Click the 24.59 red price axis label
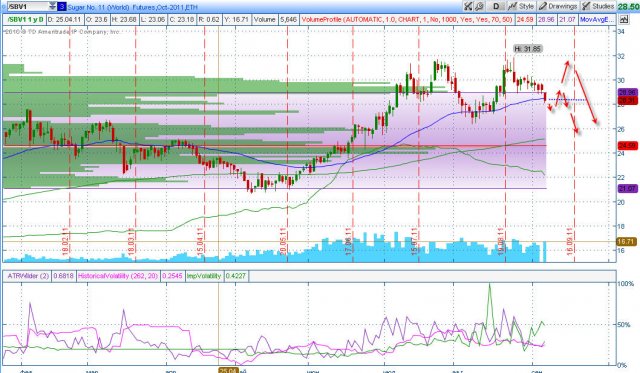This screenshot has width=640, height=373. [x=627, y=145]
